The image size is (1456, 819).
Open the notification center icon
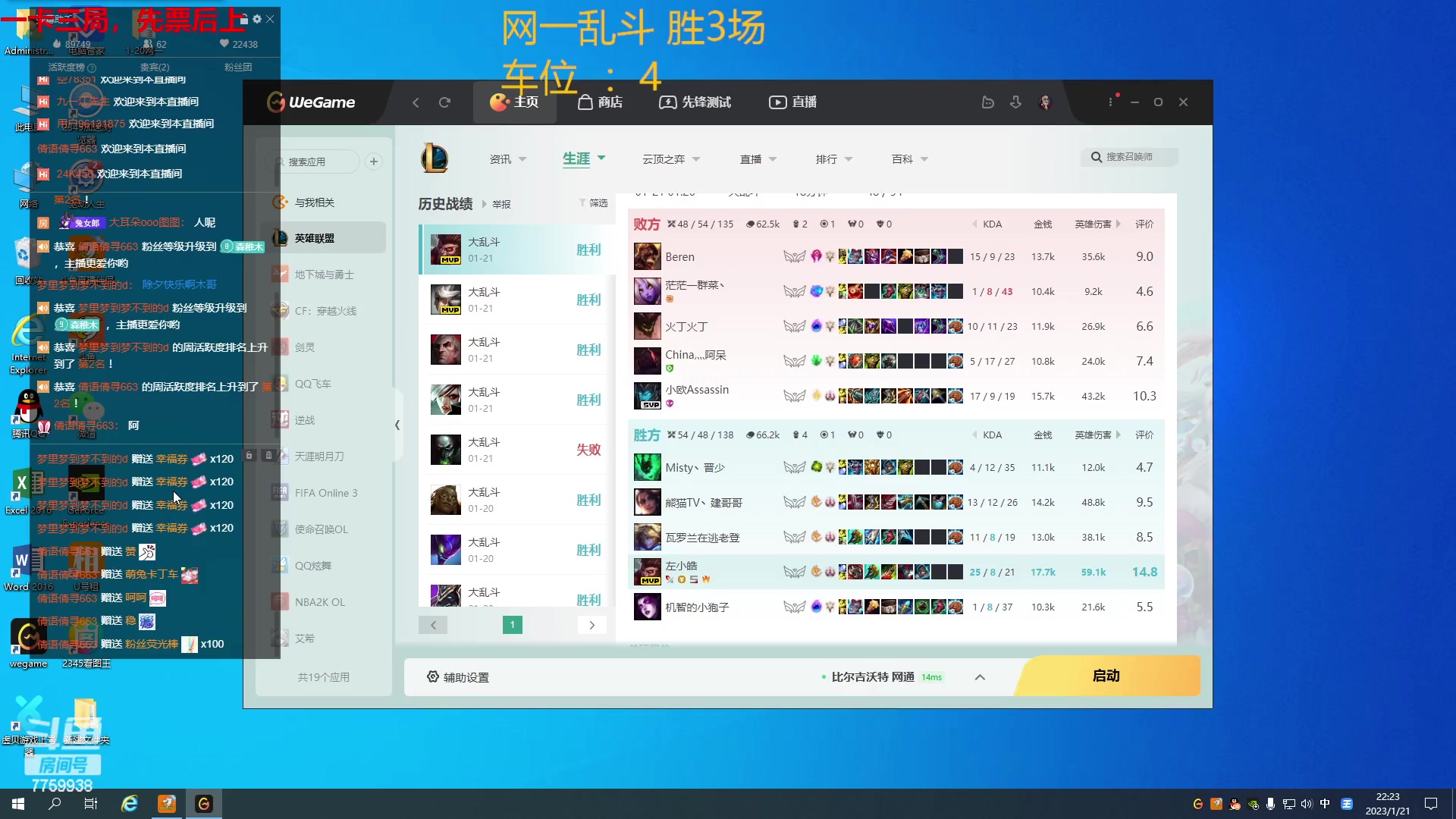pyautogui.click(x=1431, y=804)
